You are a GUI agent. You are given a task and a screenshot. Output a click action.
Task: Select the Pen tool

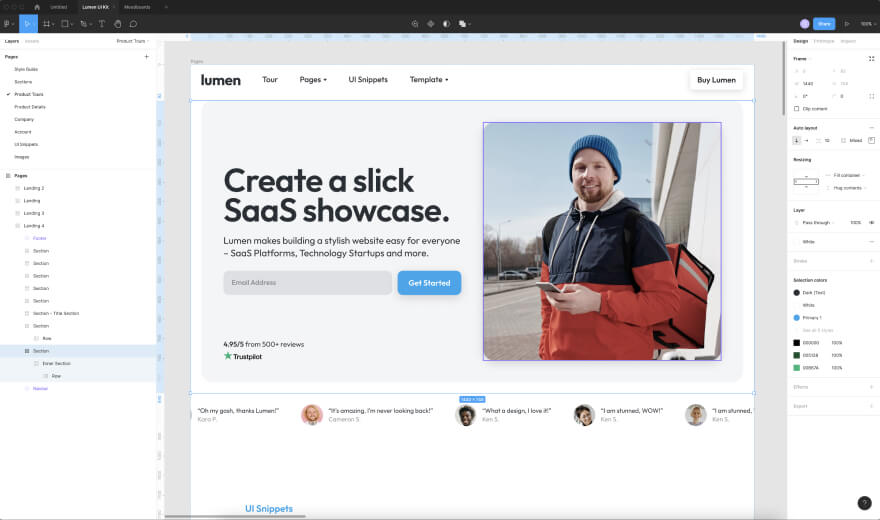click(x=84, y=23)
